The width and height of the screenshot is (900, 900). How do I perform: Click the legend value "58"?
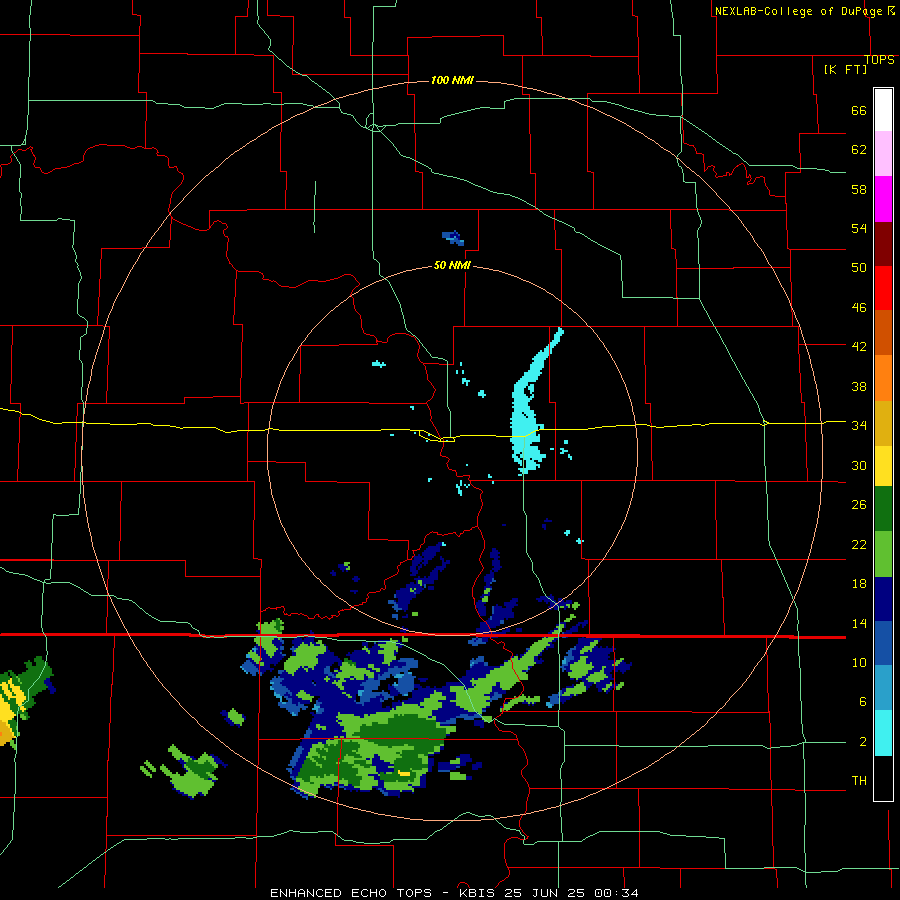coord(859,189)
